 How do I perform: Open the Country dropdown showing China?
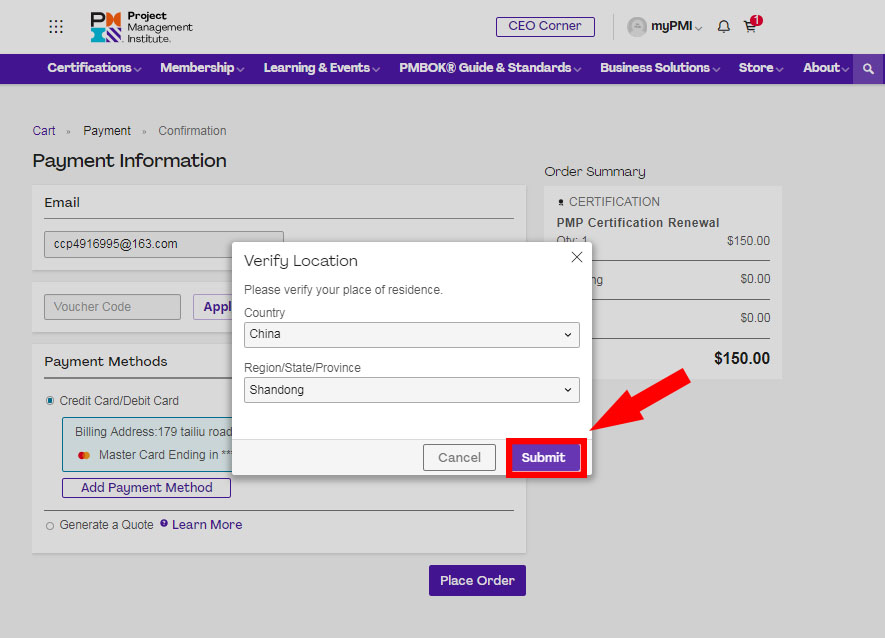[x=411, y=335]
